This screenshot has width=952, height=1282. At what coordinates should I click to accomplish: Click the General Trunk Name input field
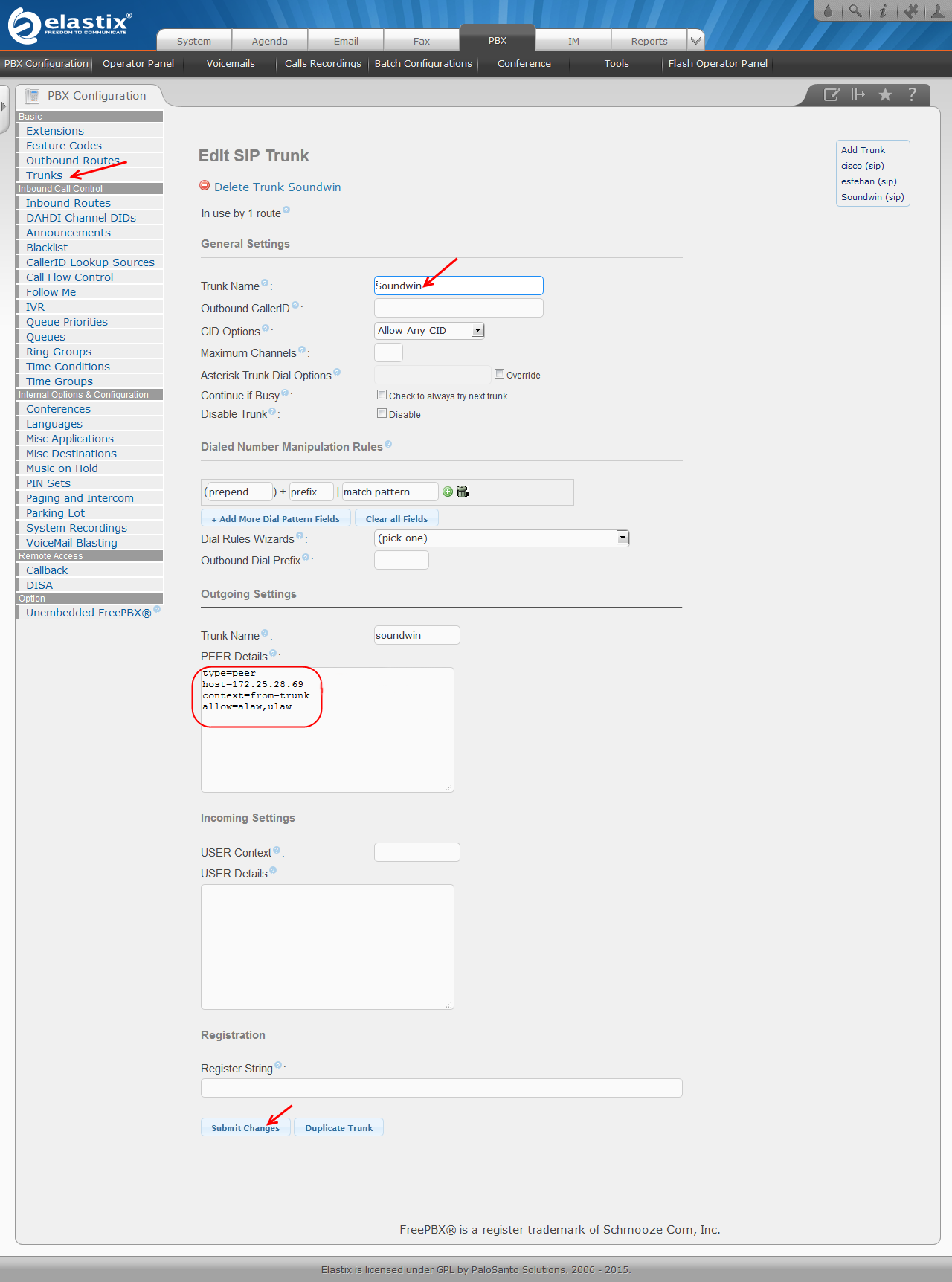pos(459,286)
